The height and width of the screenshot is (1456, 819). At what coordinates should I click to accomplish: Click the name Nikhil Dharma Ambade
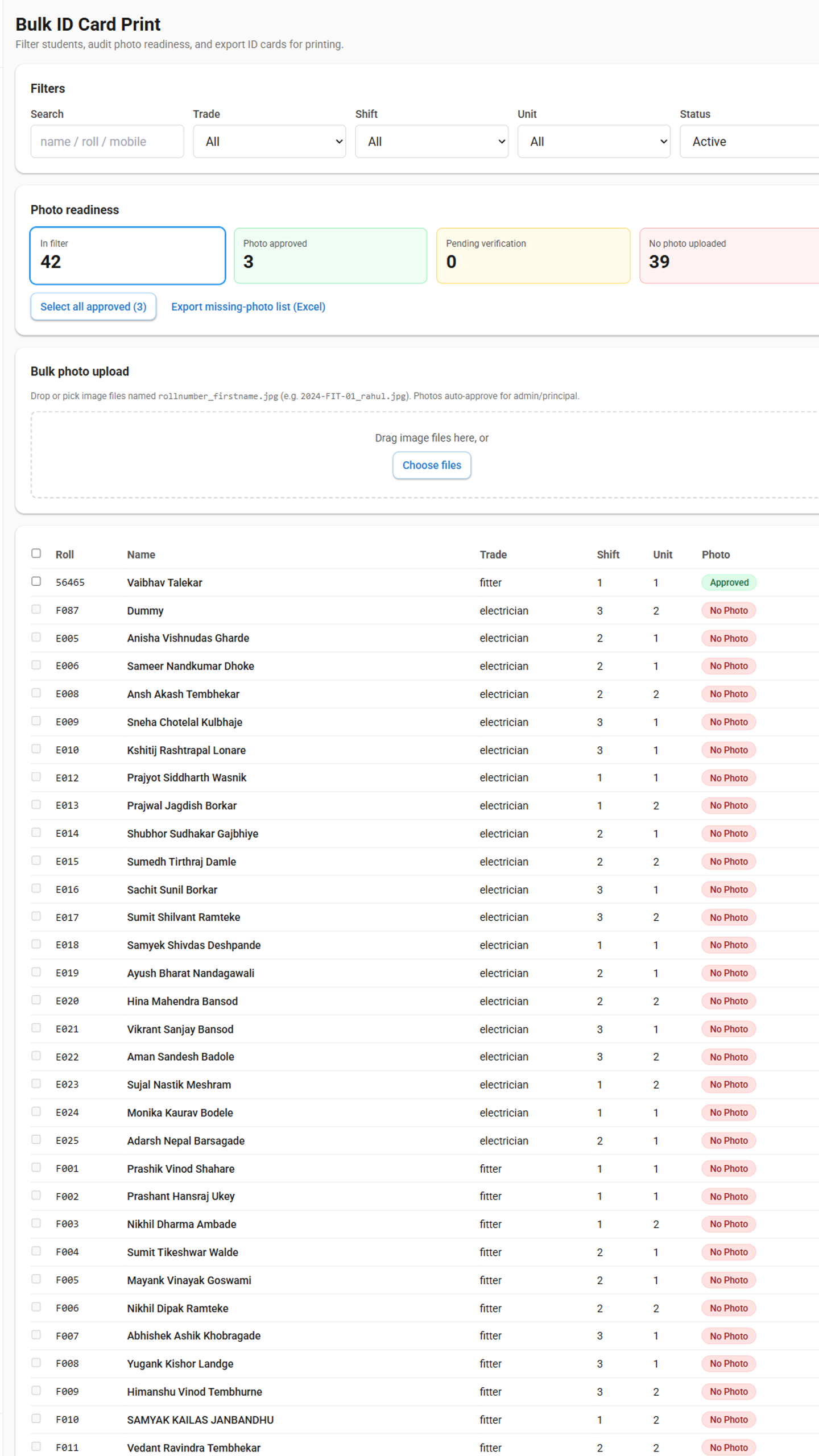181,1224
